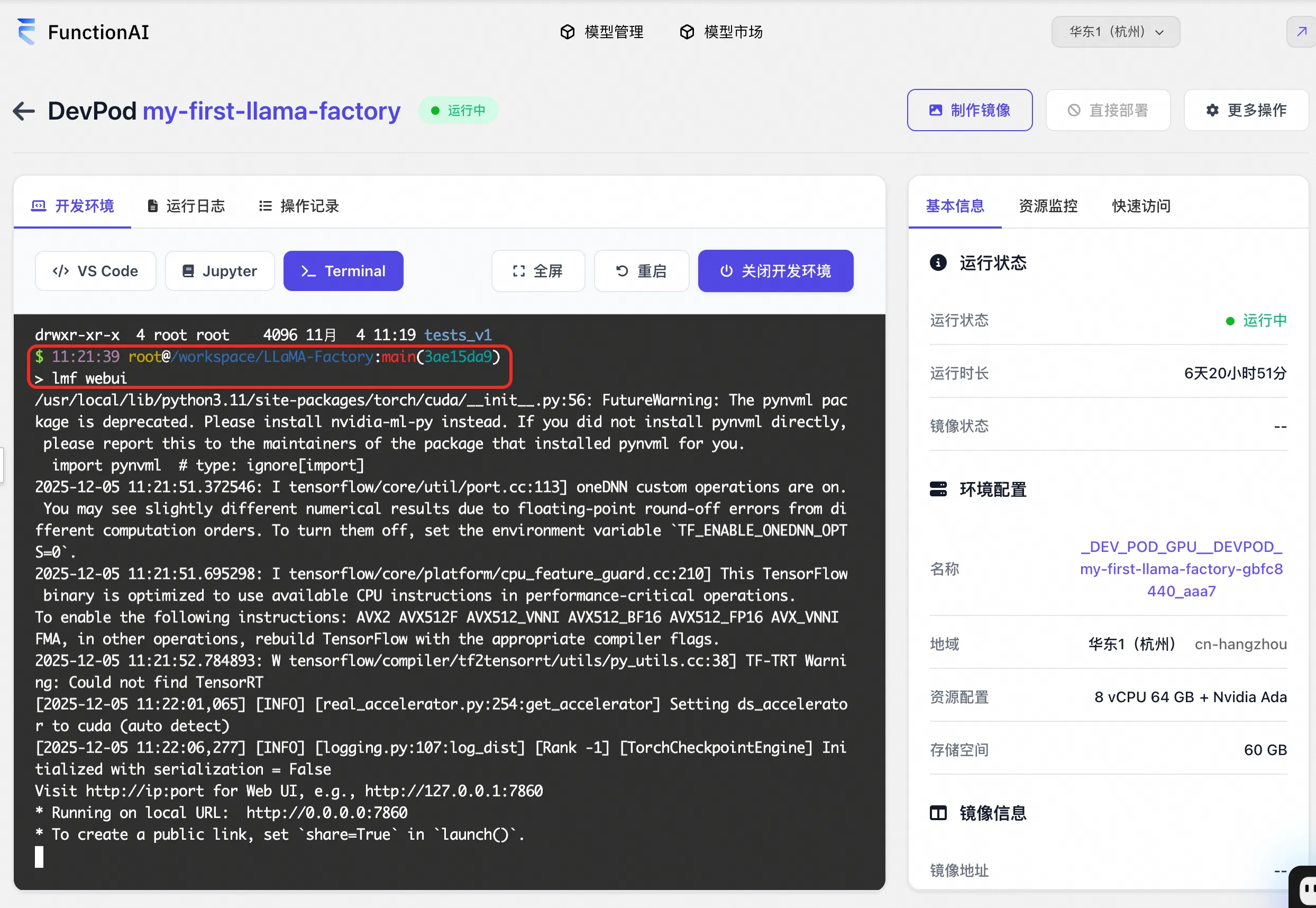Open the 华东1（杭州） region dropdown
The height and width of the screenshot is (908, 1316).
coord(1115,32)
